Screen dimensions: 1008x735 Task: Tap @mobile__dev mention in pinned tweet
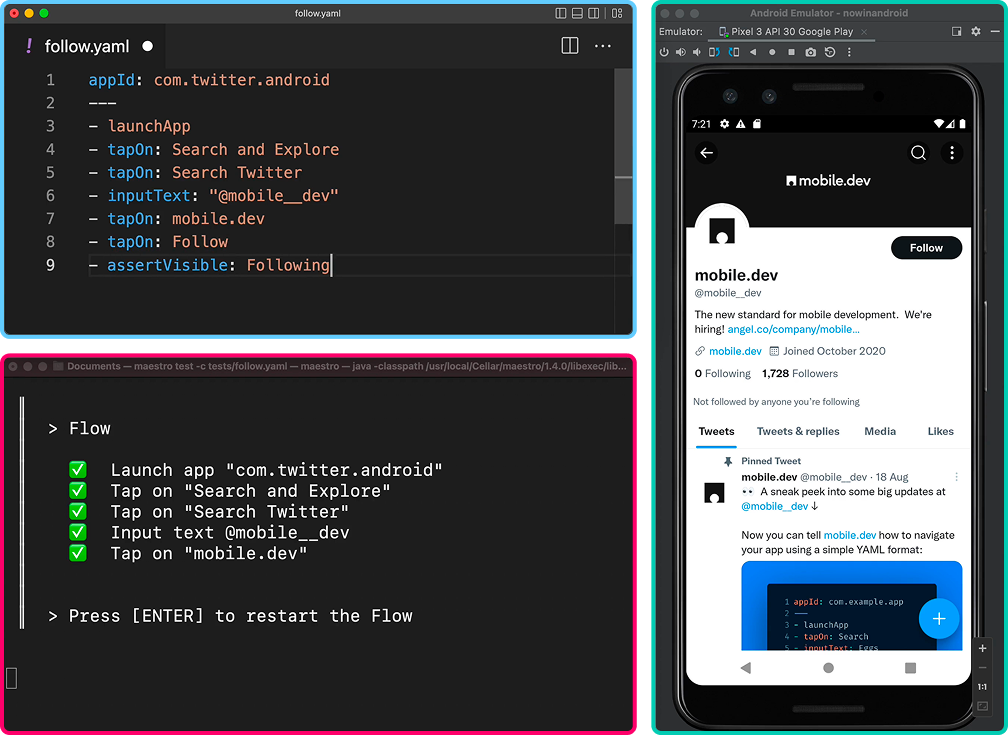click(775, 506)
